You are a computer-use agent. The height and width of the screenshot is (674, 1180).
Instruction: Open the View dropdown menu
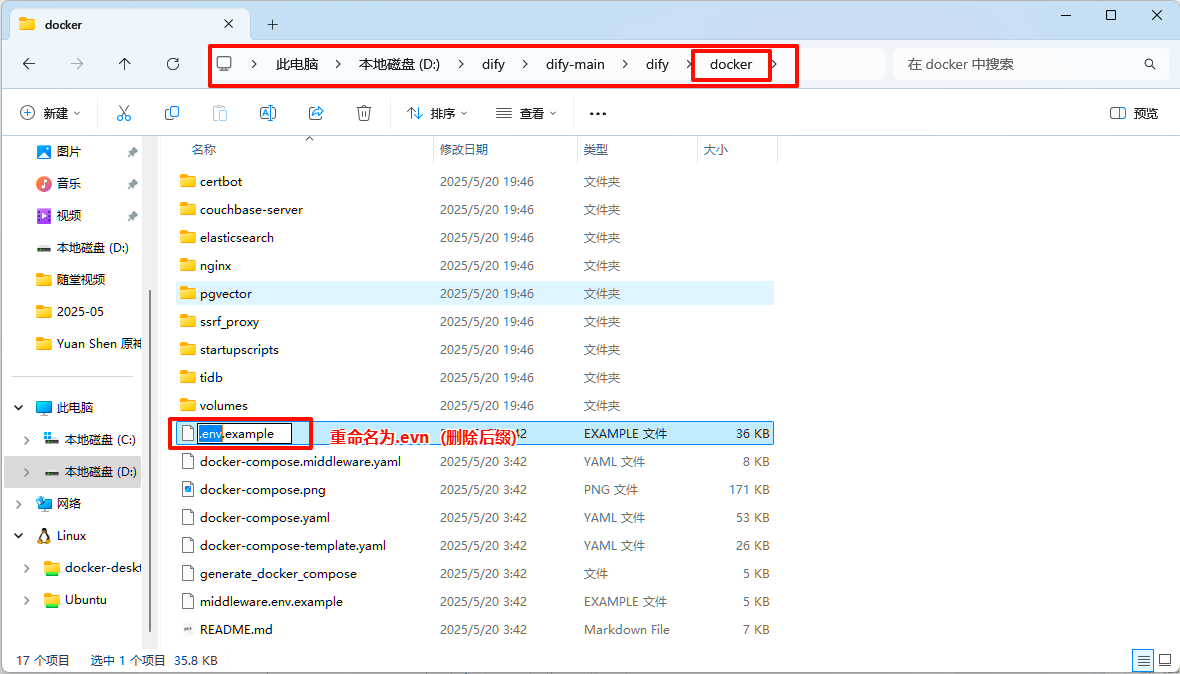tap(526, 113)
